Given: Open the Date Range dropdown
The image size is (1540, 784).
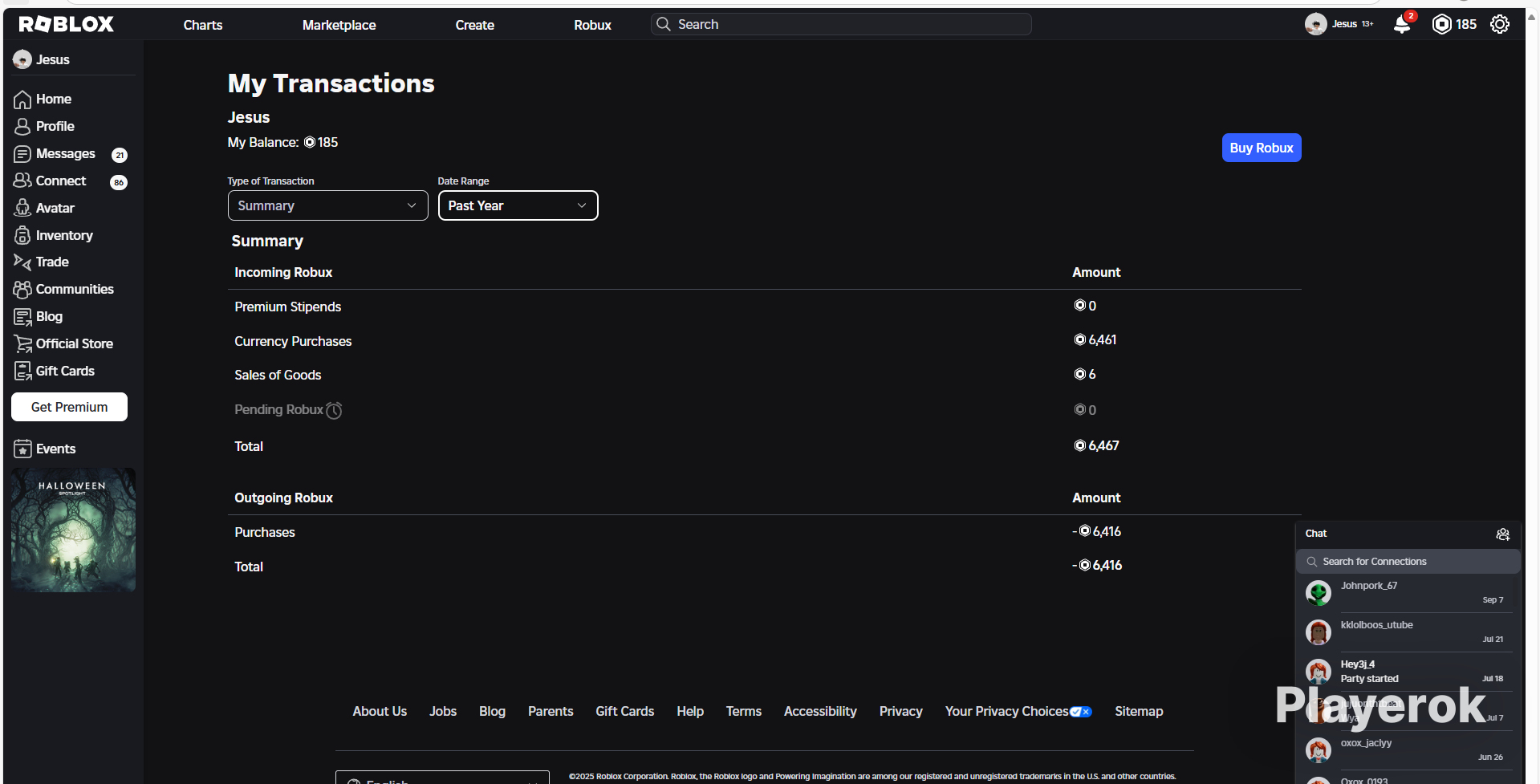Looking at the screenshot, I should point(518,205).
